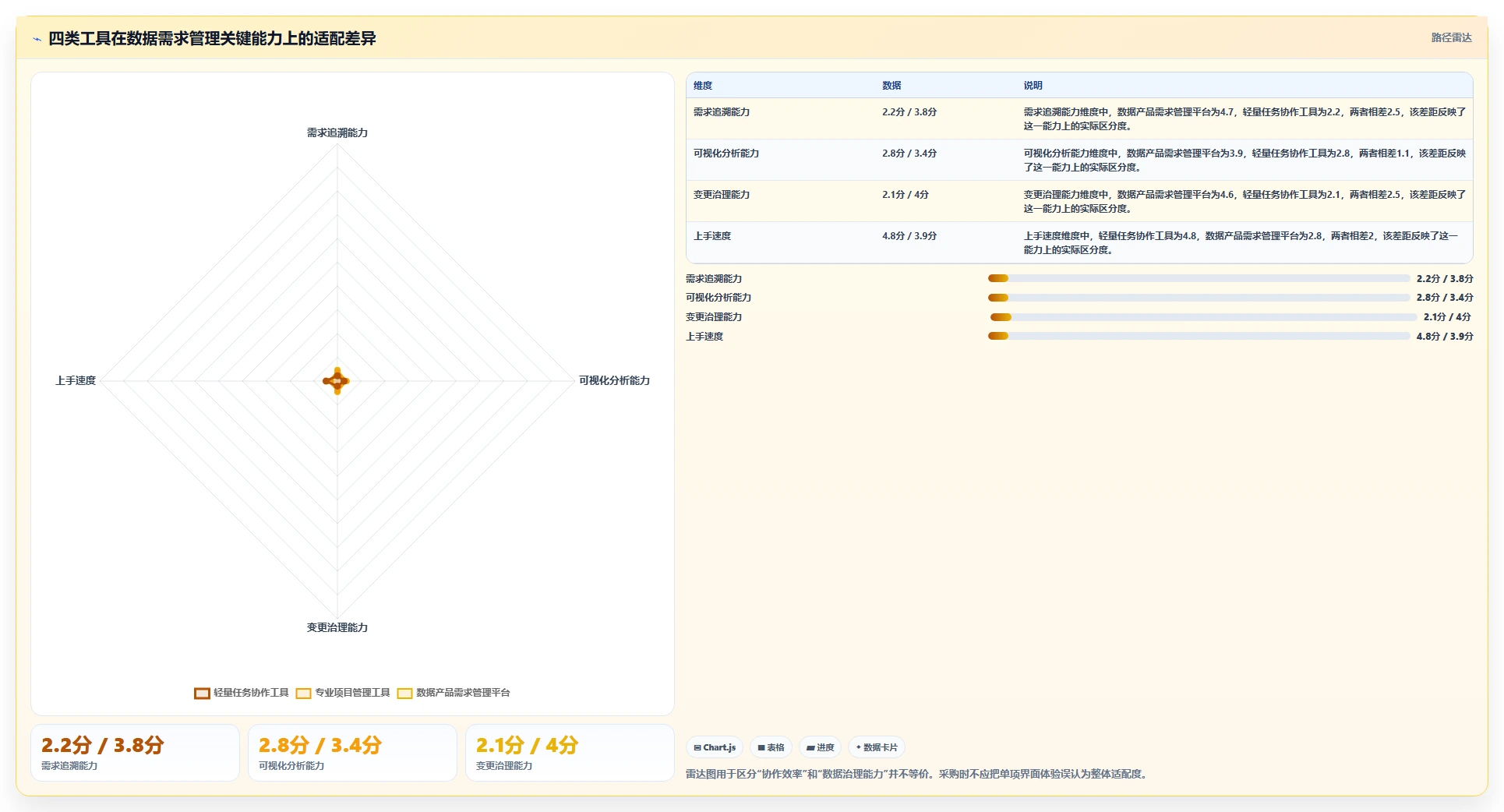Toggle the 数据产品需求管理平台 legend series
This screenshot has height=812, width=1504.
pyautogui.click(x=454, y=693)
